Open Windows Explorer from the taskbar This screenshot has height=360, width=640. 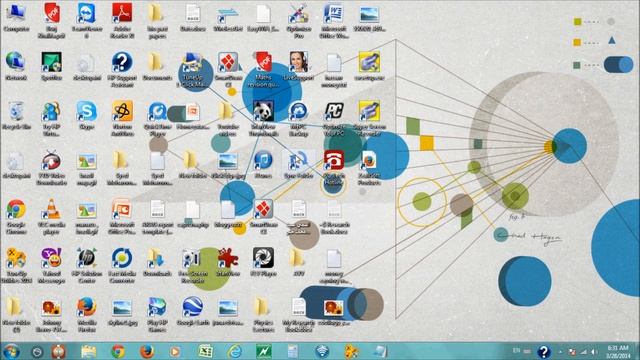[x=89, y=351]
